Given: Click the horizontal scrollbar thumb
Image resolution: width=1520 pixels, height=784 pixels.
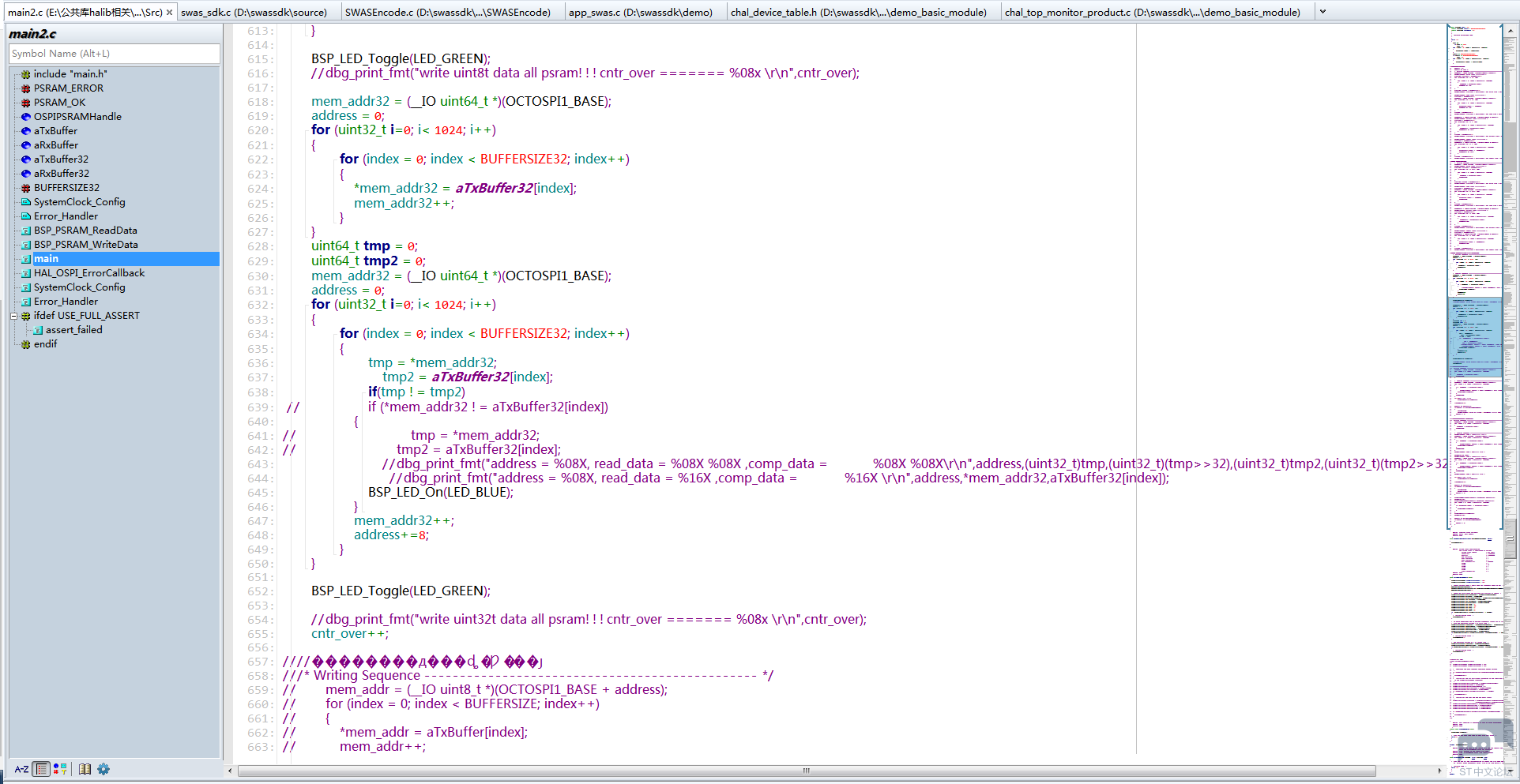Looking at the screenshot, I should tap(806, 771).
